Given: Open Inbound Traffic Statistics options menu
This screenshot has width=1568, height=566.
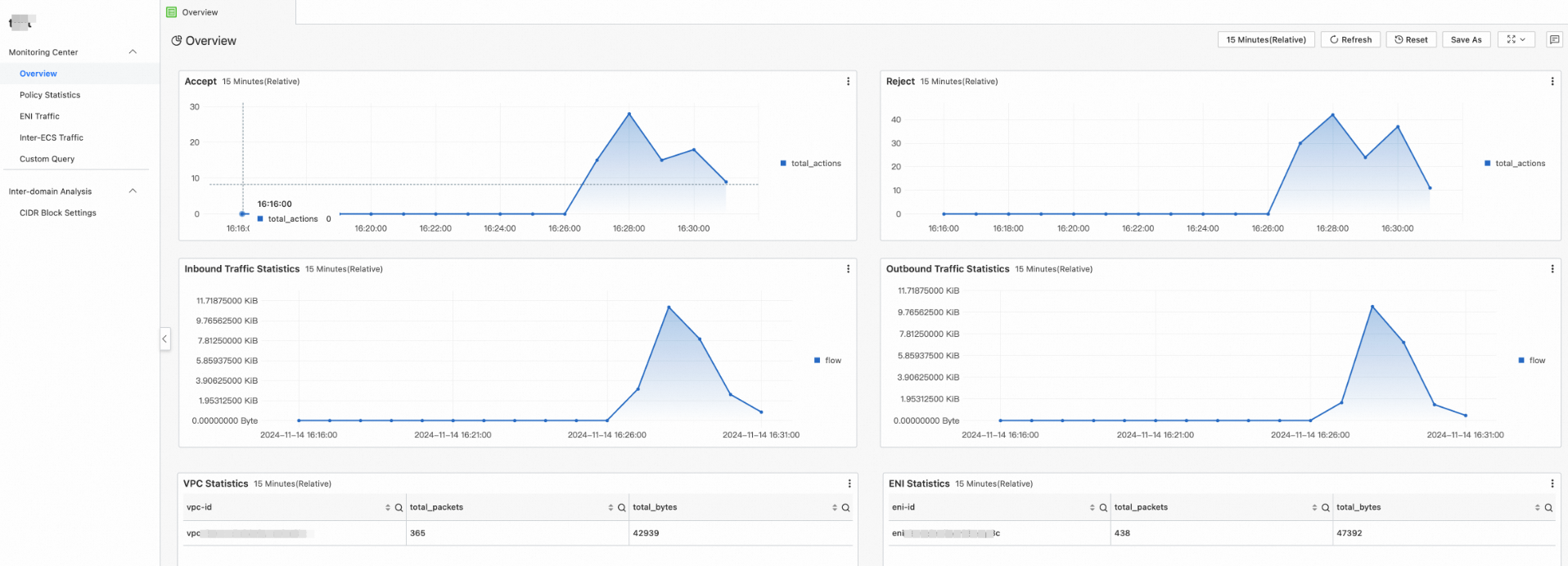Looking at the screenshot, I should 848,269.
